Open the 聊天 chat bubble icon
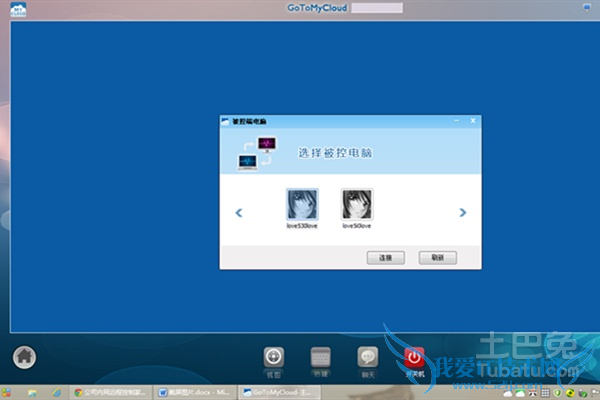600x400 pixels. (368, 358)
